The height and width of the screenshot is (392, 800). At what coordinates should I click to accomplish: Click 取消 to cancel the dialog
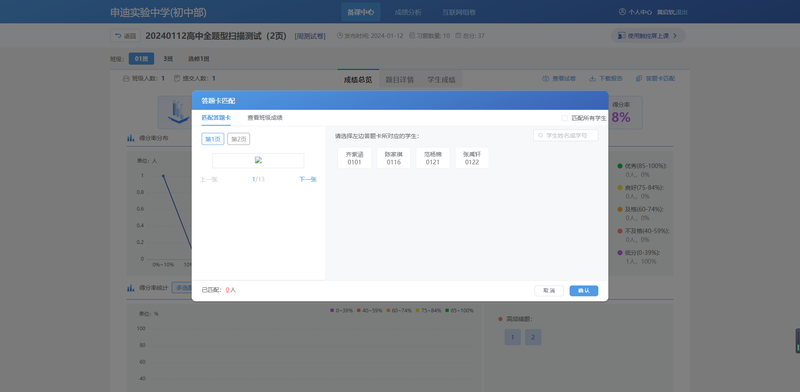(549, 290)
